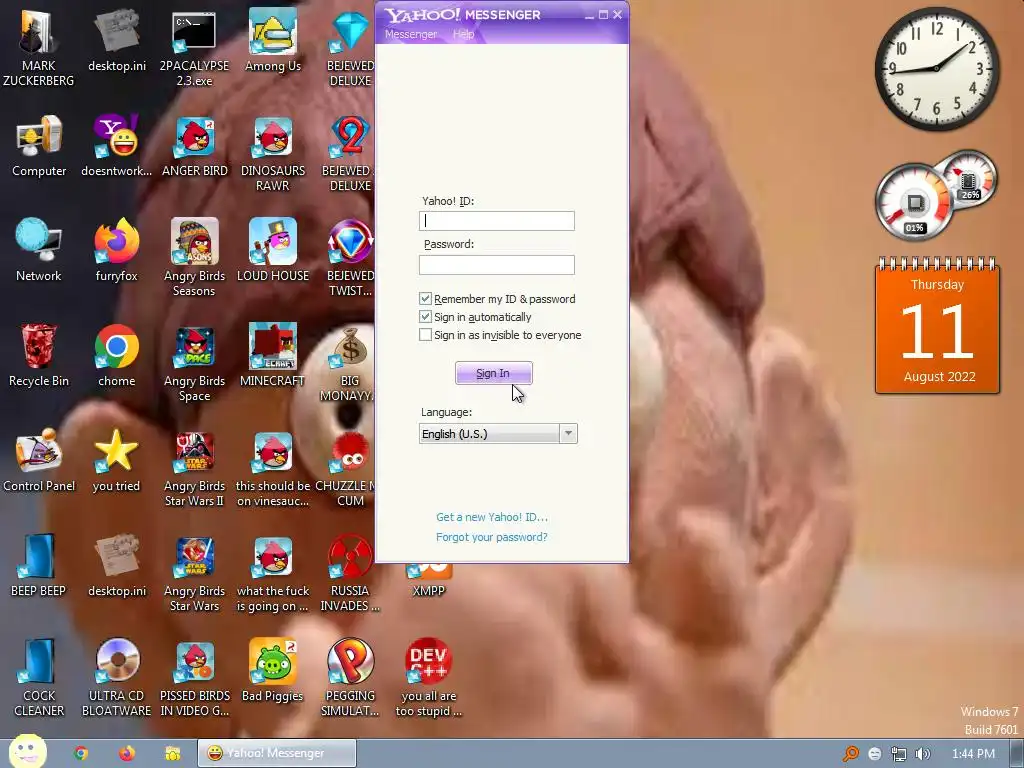Click the network tray icon
The height and width of the screenshot is (768, 1024).
click(899, 754)
